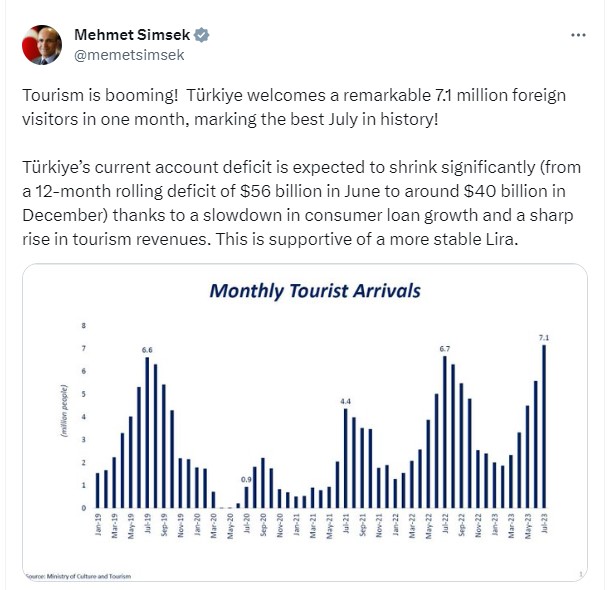The width and height of the screenshot is (612, 590).
Task: Click the 6.7 data label above Jul-22
Action: tap(445, 349)
